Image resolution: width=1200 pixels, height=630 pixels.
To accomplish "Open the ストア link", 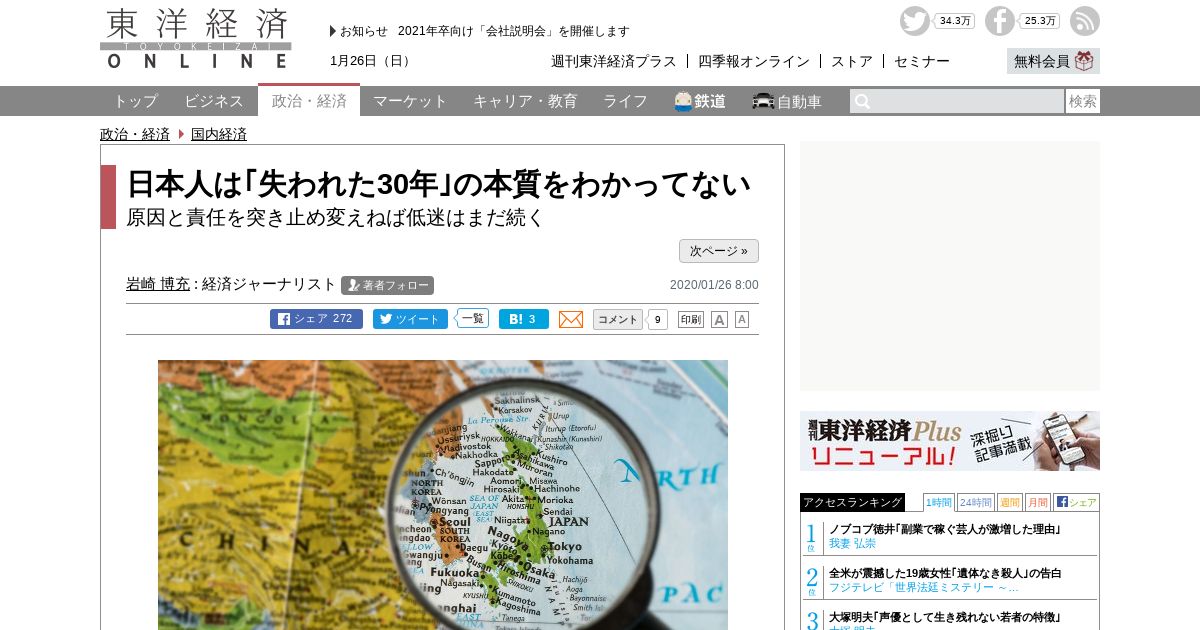I will click(x=852, y=61).
